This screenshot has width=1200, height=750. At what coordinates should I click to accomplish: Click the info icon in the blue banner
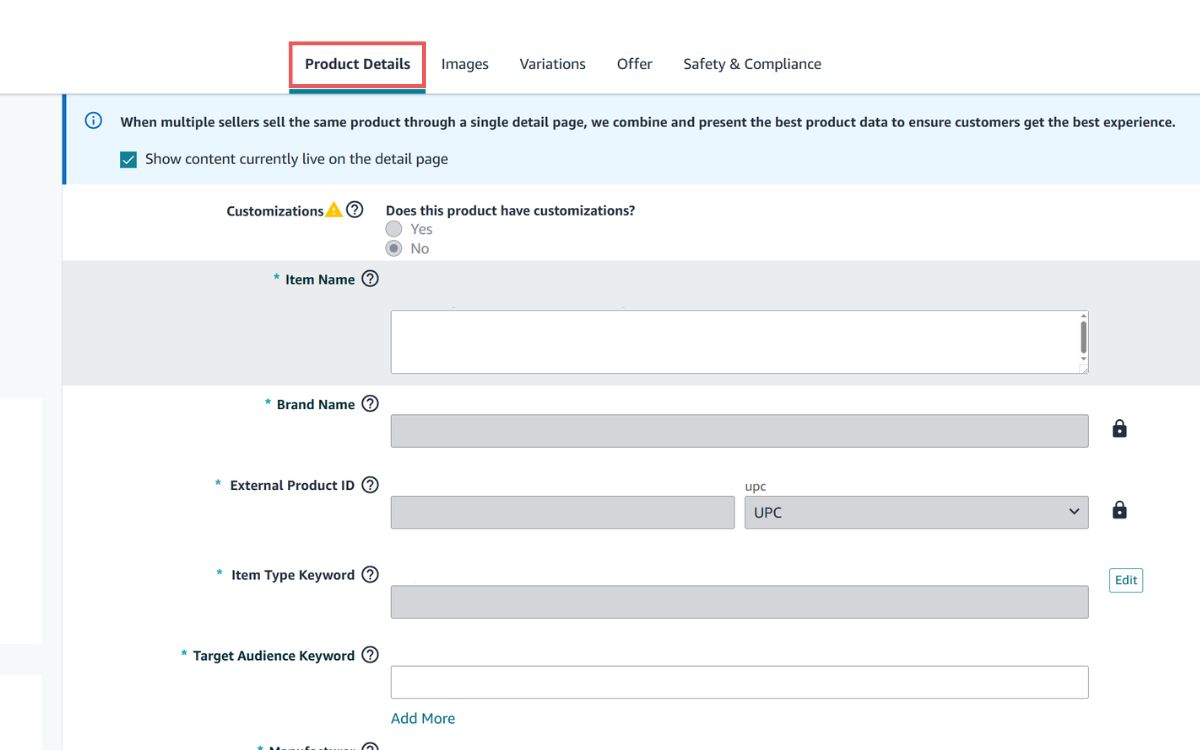coord(93,121)
